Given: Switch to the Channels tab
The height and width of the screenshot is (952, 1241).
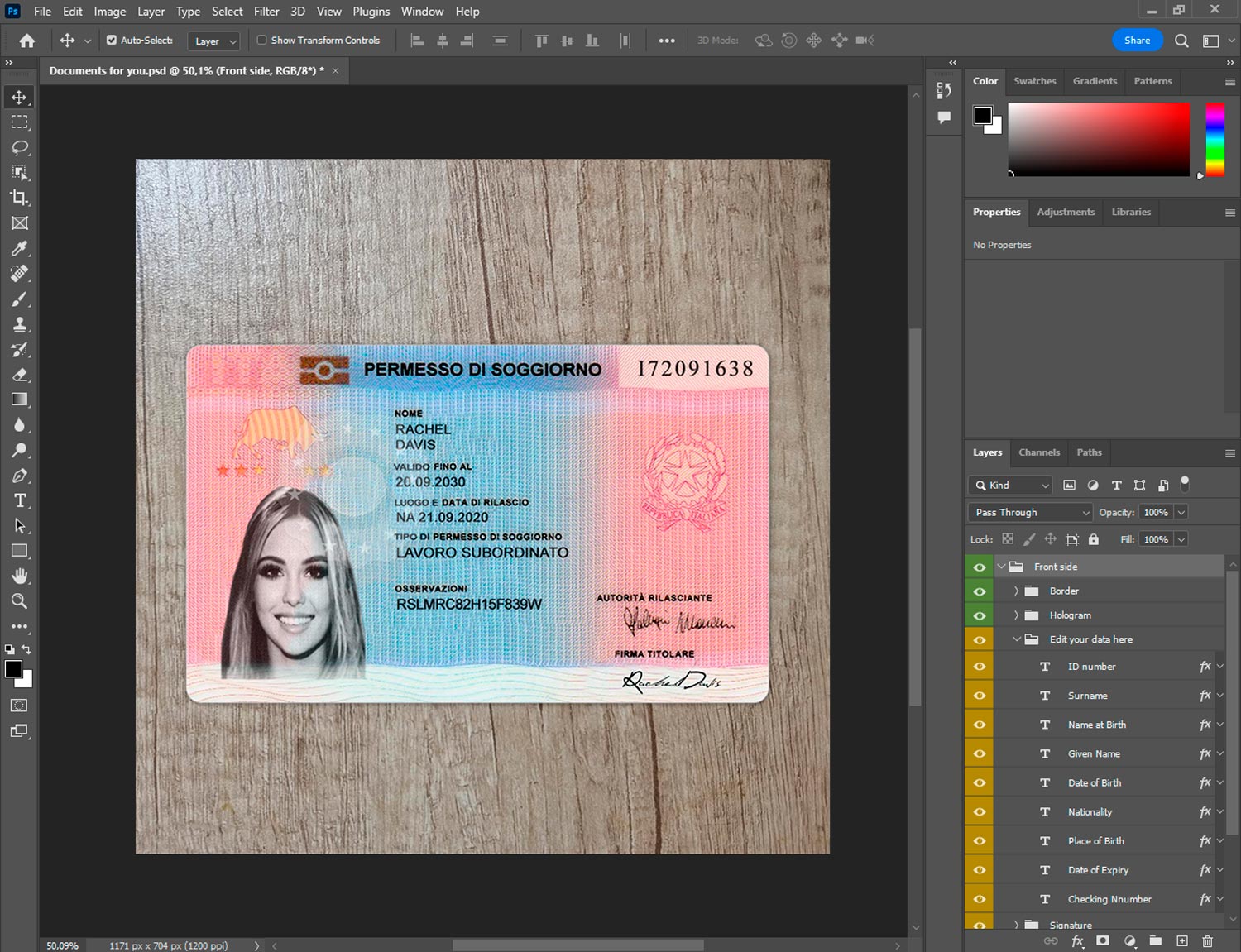Looking at the screenshot, I should (1038, 452).
